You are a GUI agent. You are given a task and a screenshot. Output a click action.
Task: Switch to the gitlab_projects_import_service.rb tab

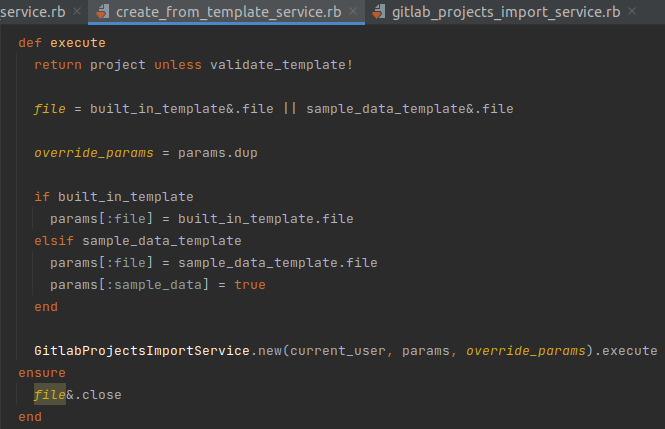(507, 13)
